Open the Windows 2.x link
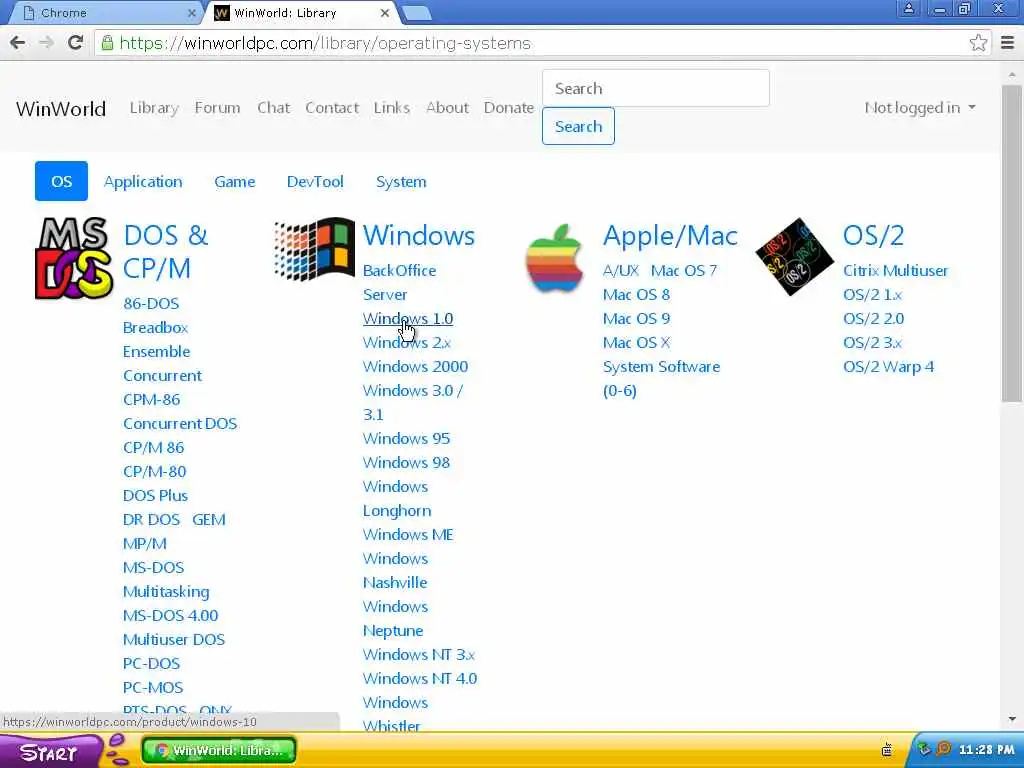 click(406, 343)
